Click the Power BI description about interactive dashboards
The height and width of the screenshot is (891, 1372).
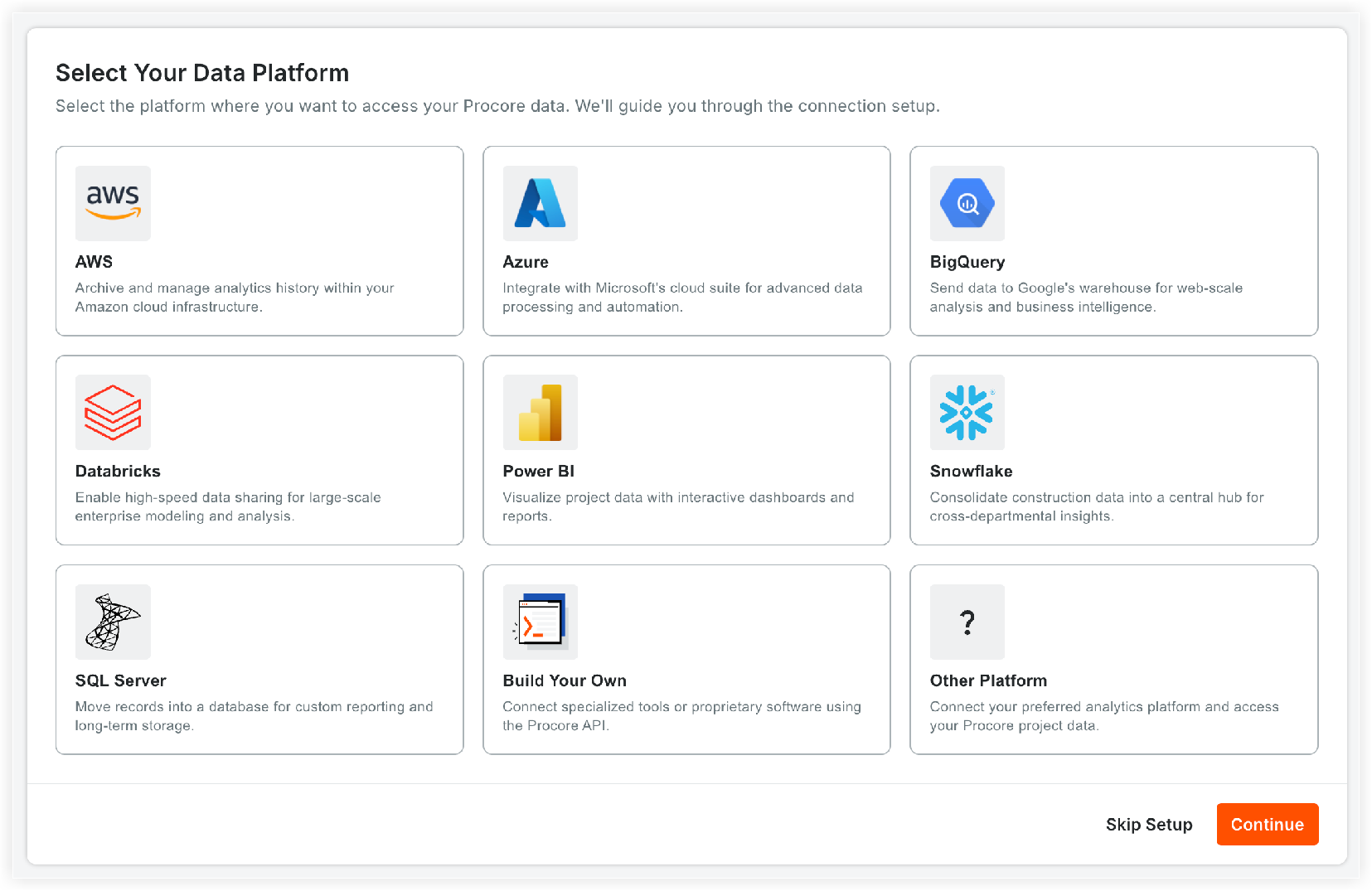[678, 506]
